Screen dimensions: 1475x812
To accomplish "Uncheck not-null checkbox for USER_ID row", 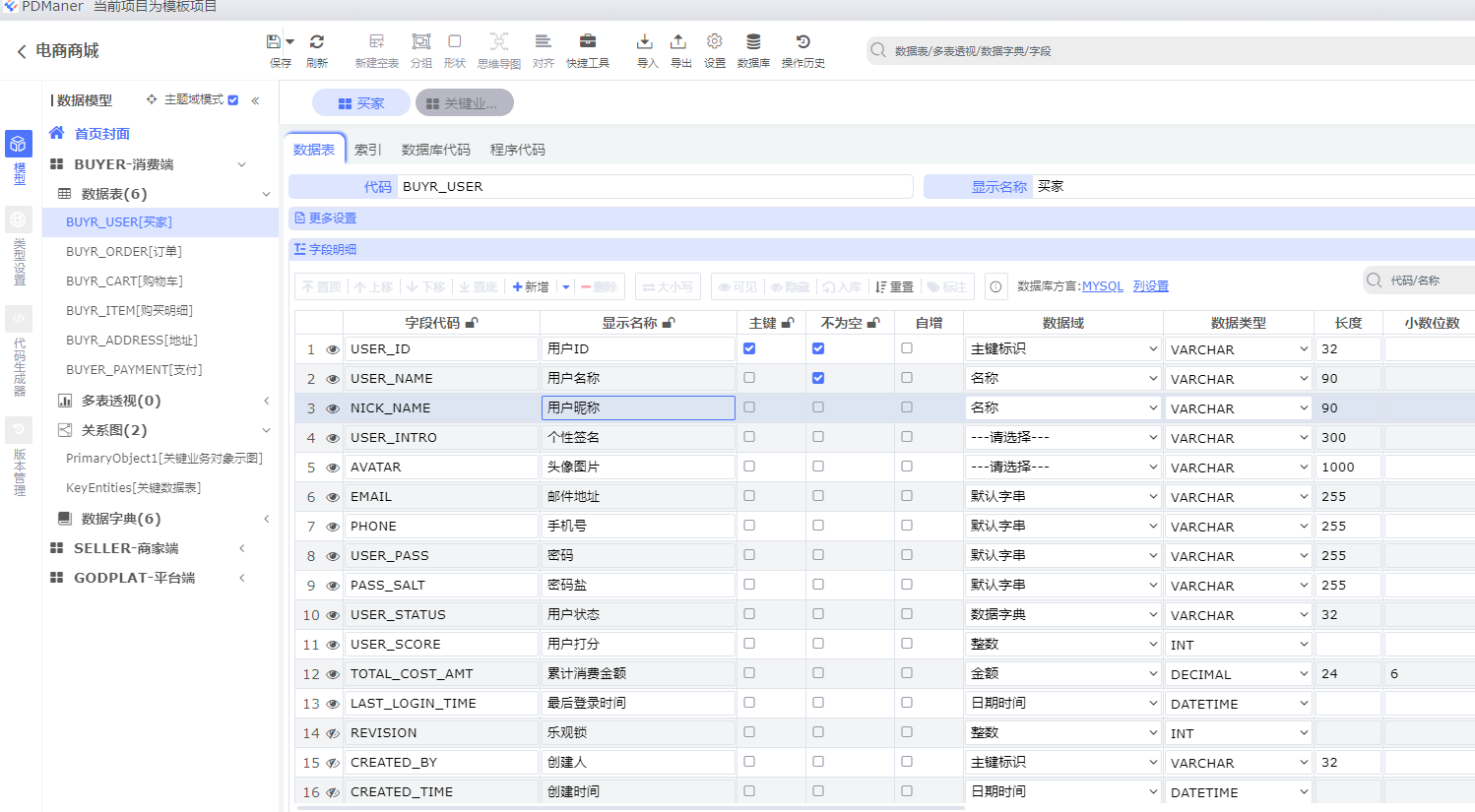I will 818,348.
